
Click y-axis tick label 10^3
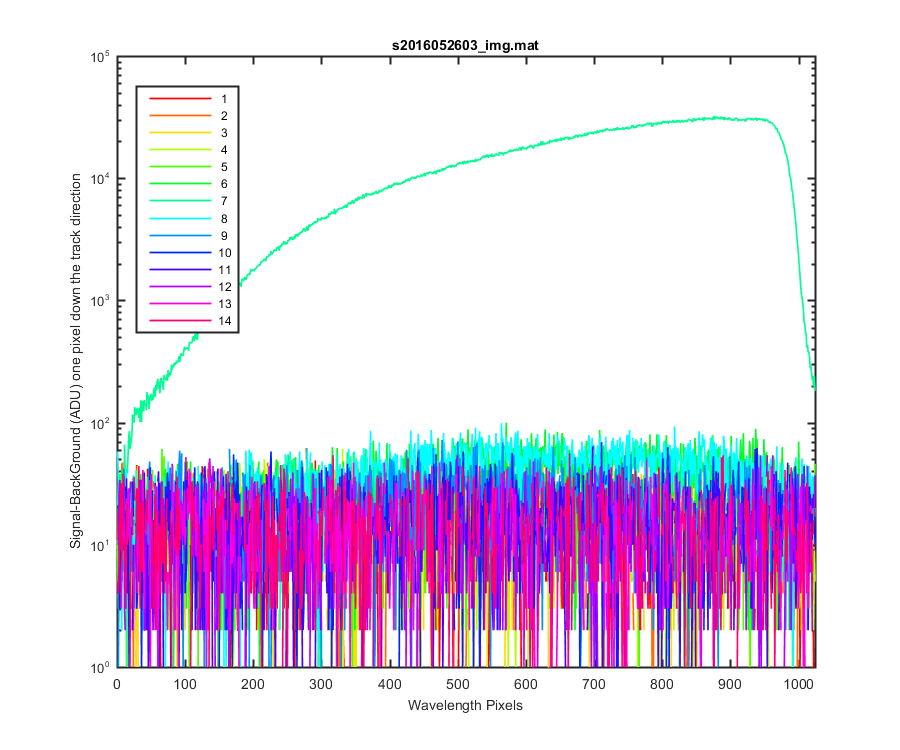[100, 302]
